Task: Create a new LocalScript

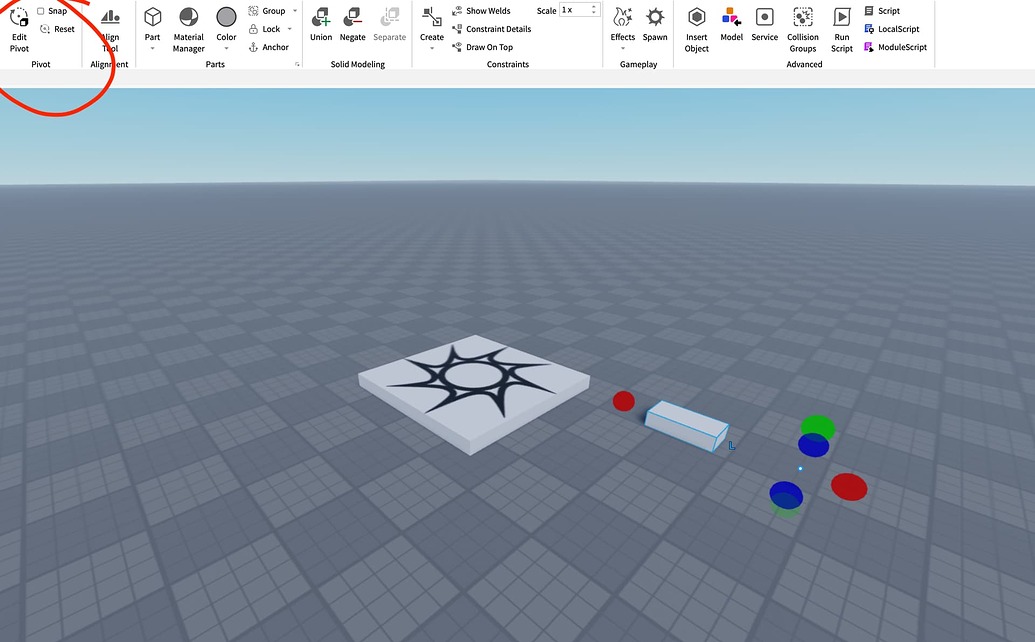Action: pos(893,28)
